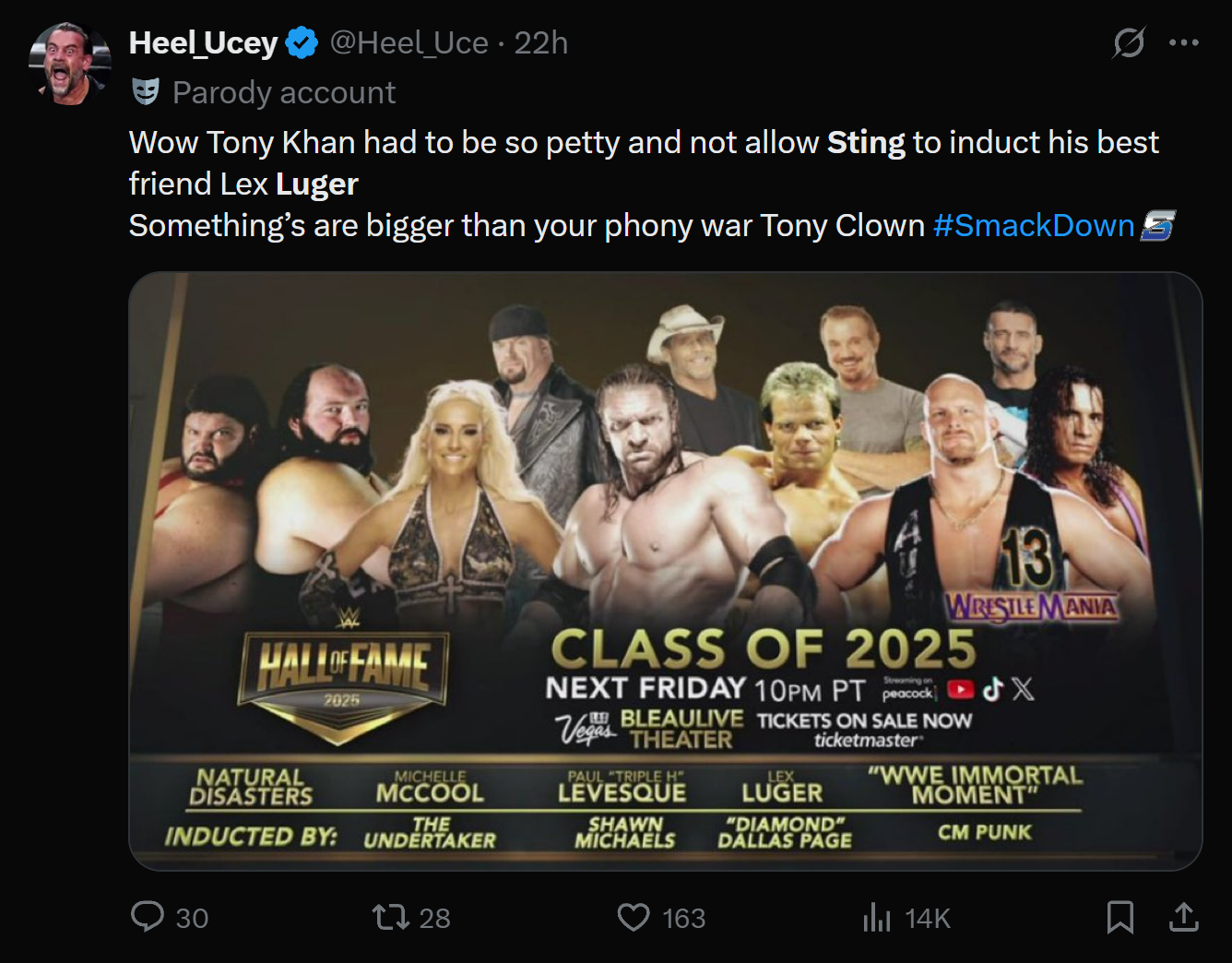The width and height of the screenshot is (1232, 963).
Task: Click the blue verified checkmark badge
Action: [x=302, y=42]
